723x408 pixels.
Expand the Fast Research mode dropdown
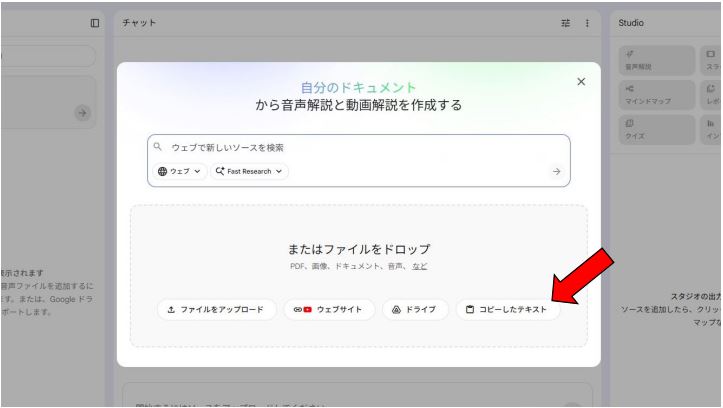pos(249,171)
